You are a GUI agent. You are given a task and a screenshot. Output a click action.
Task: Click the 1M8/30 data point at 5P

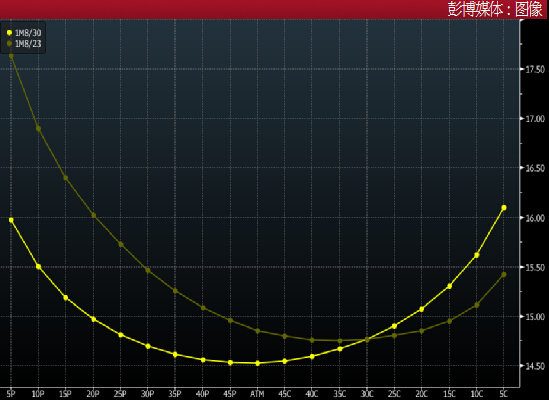point(11,220)
